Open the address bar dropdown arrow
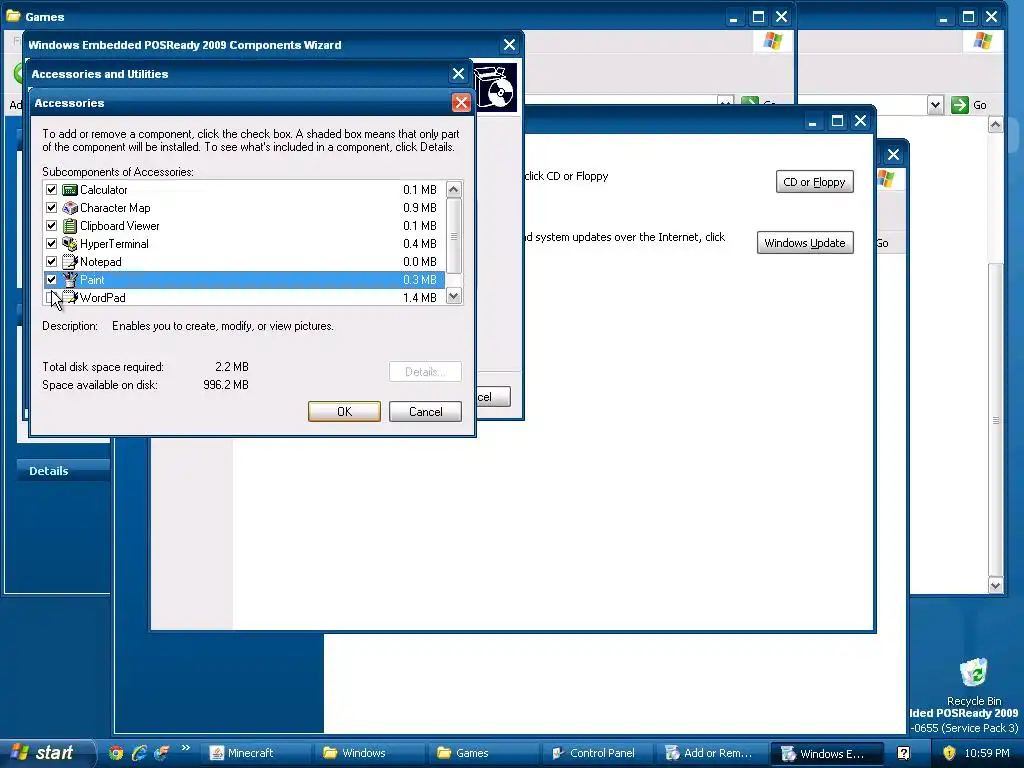 click(x=935, y=104)
